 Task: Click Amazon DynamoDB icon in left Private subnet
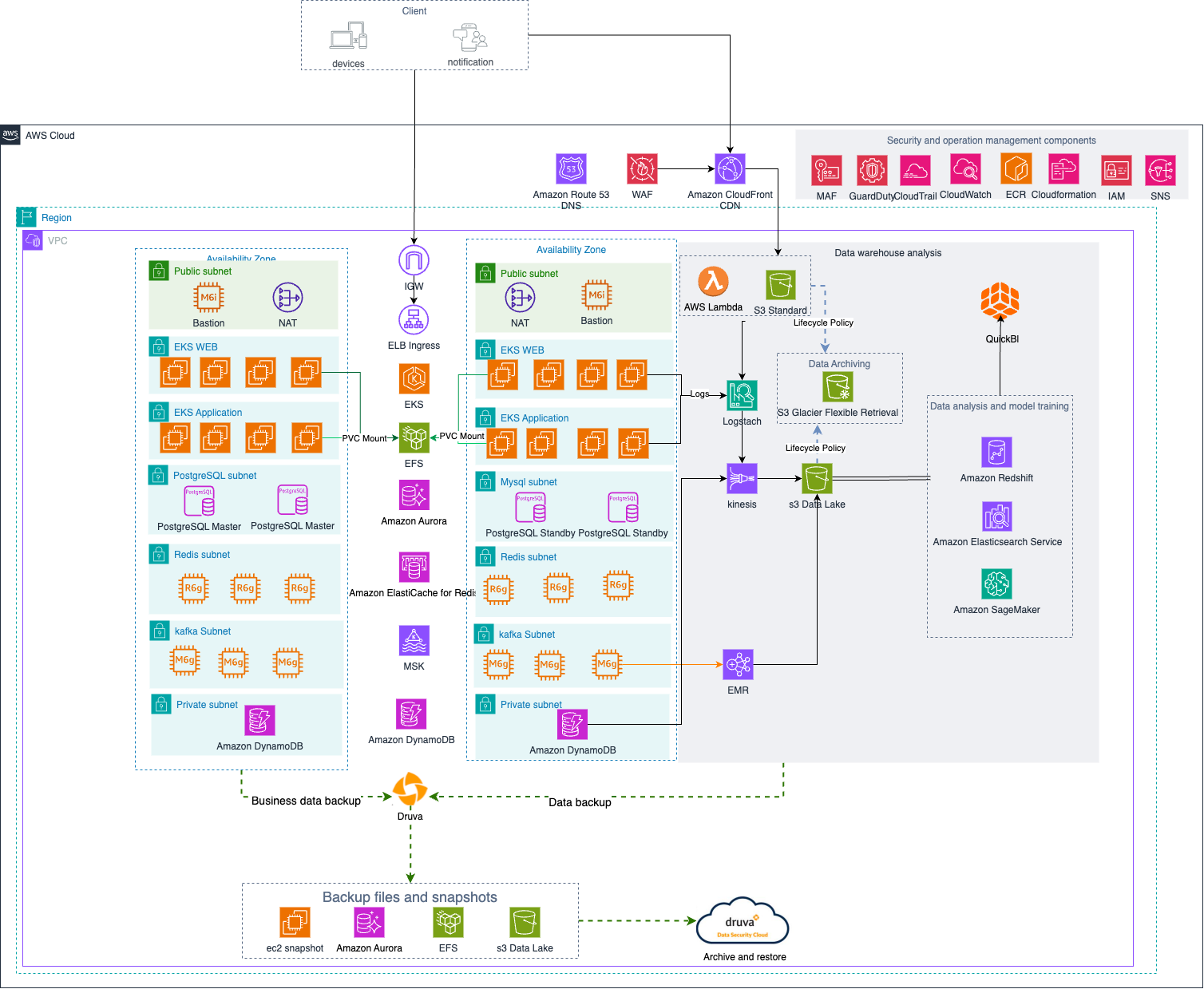coord(259,720)
